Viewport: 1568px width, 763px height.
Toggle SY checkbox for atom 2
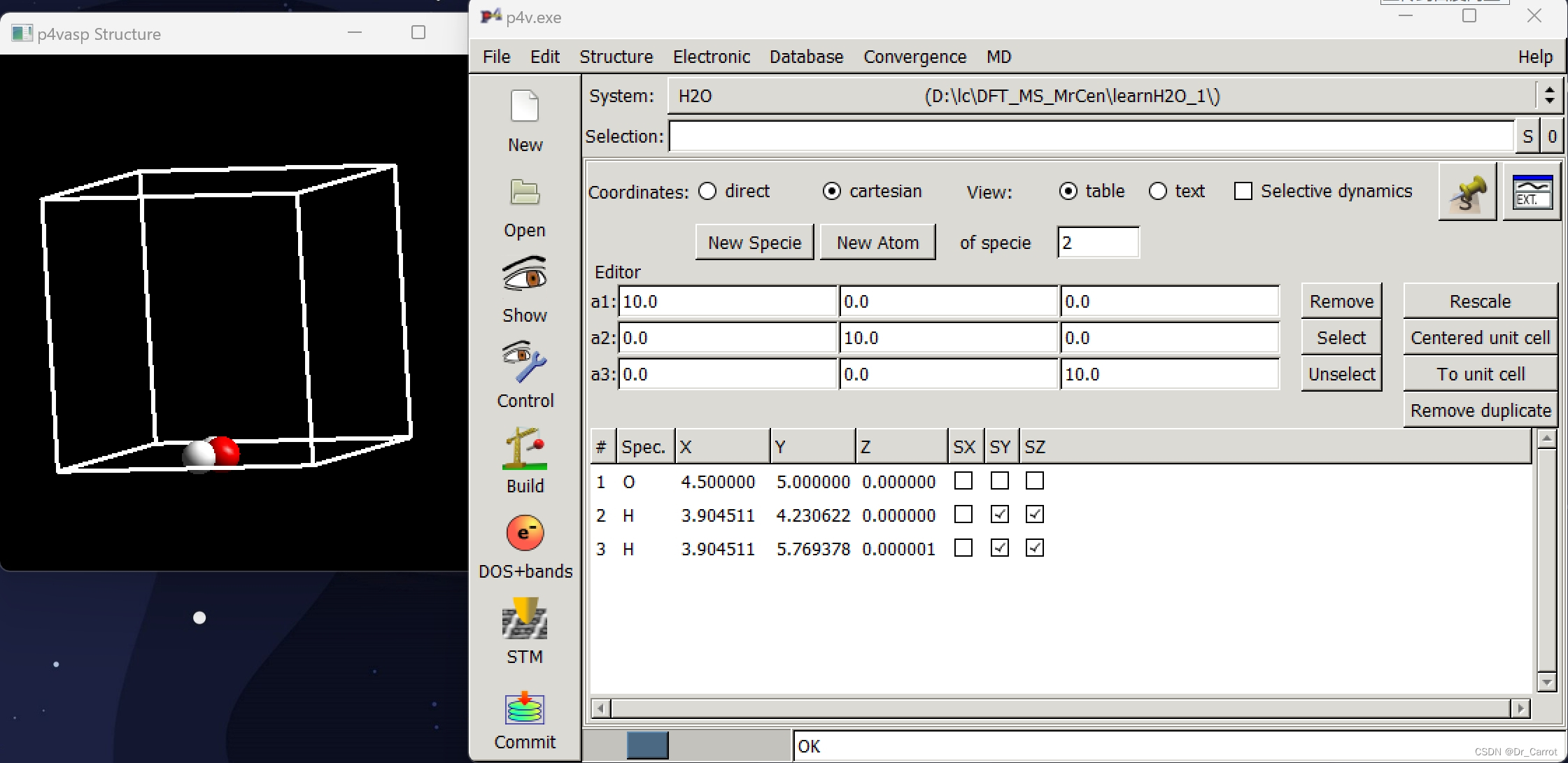[x=1000, y=515]
